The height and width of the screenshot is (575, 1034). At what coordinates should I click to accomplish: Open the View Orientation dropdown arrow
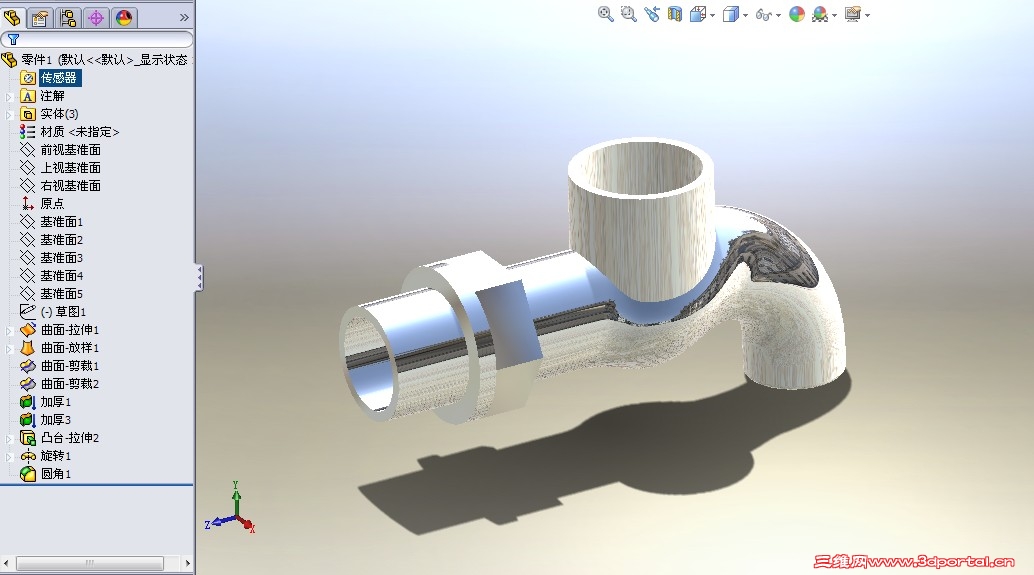[x=712, y=15]
